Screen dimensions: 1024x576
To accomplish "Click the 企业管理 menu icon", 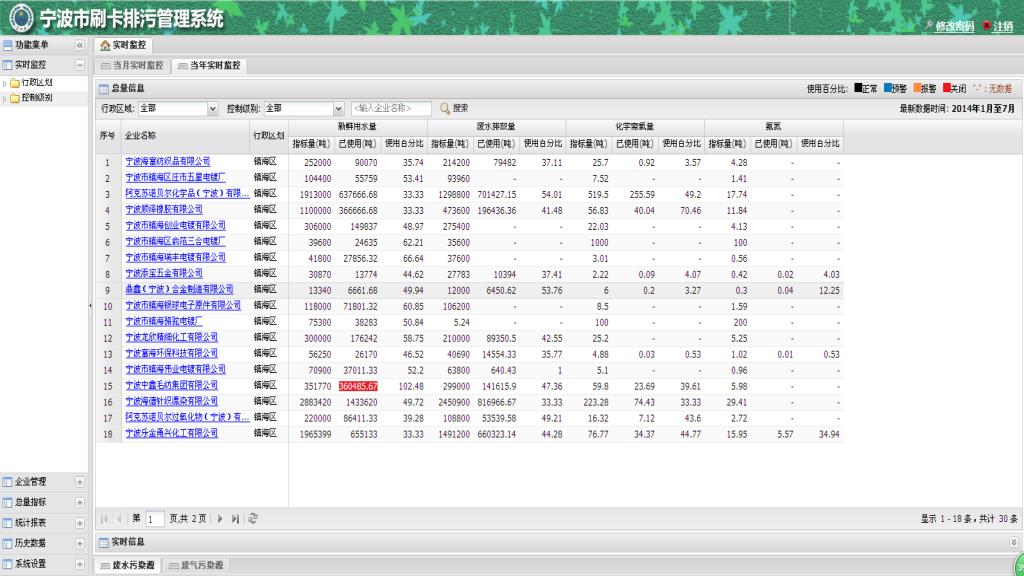I will pos(7,482).
